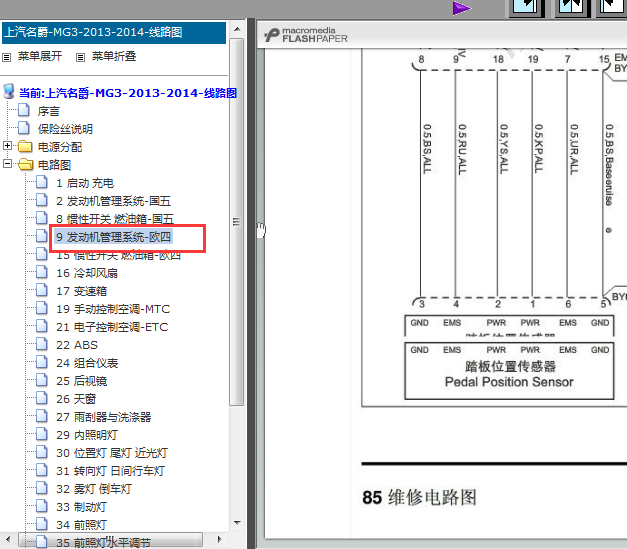Open 22 ABS diagram
This screenshot has width=627, height=549.
coord(77,345)
